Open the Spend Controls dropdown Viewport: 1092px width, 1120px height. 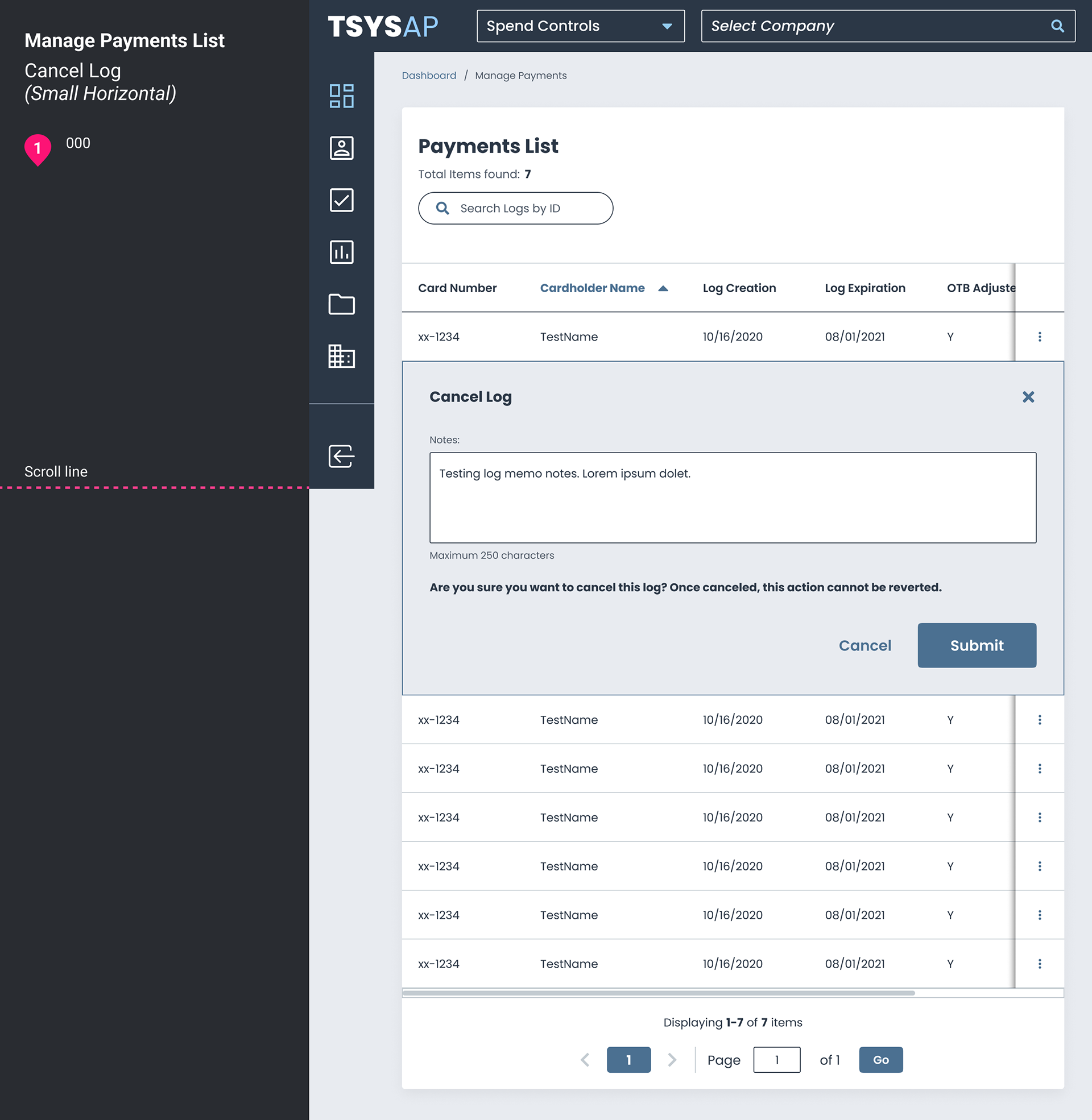tap(581, 26)
